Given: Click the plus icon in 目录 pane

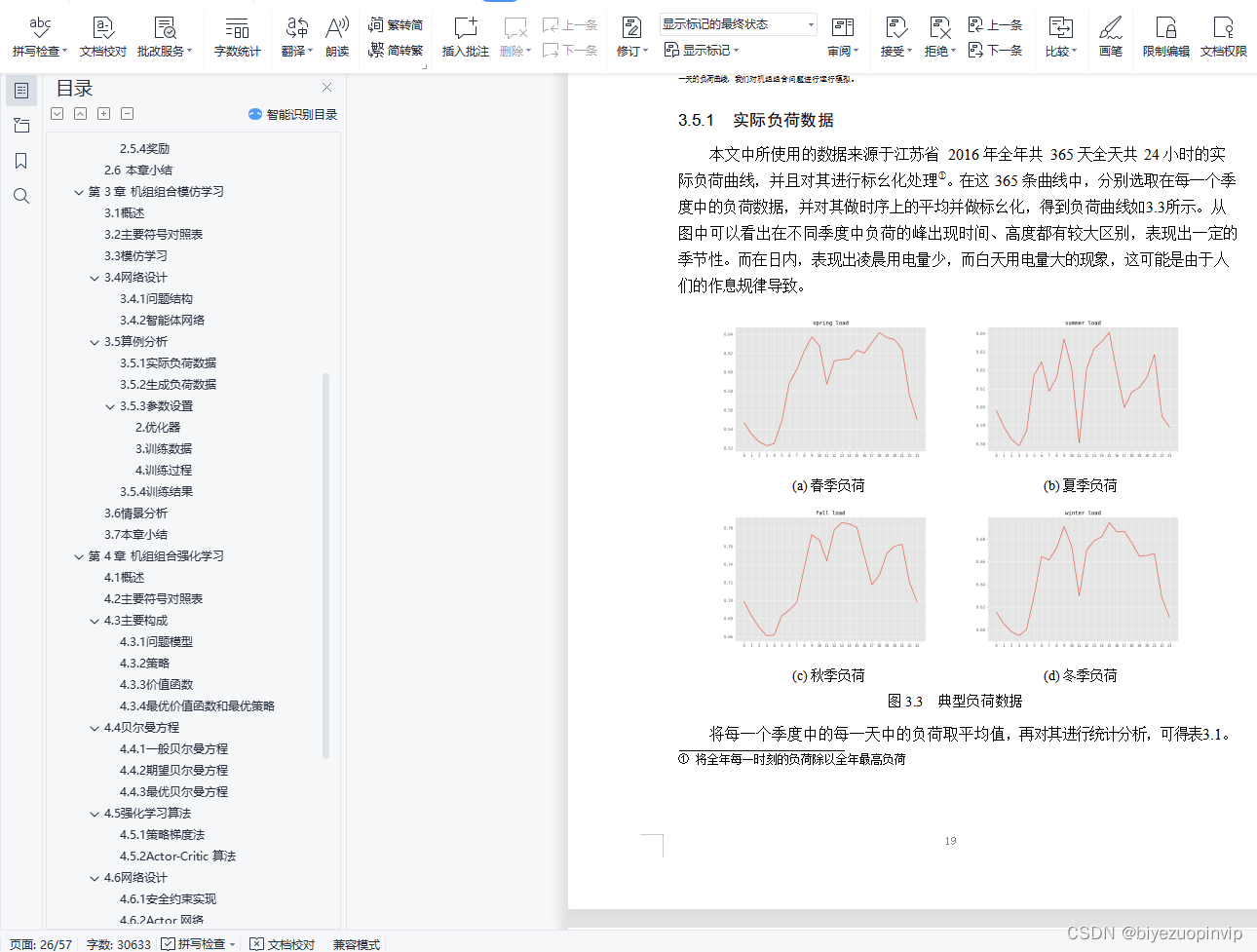Looking at the screenshot, I should pyautogui.click(x=104, y=114).
